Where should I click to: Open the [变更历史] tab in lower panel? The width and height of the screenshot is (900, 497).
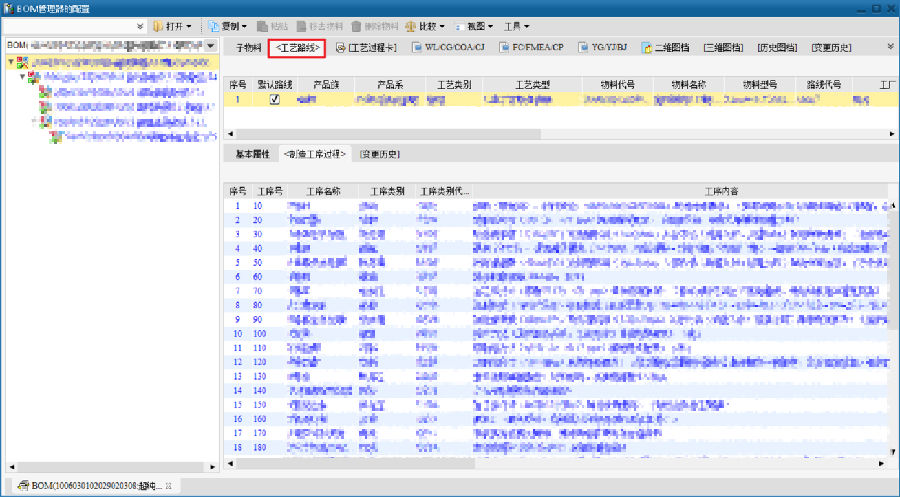coord(379,154)
